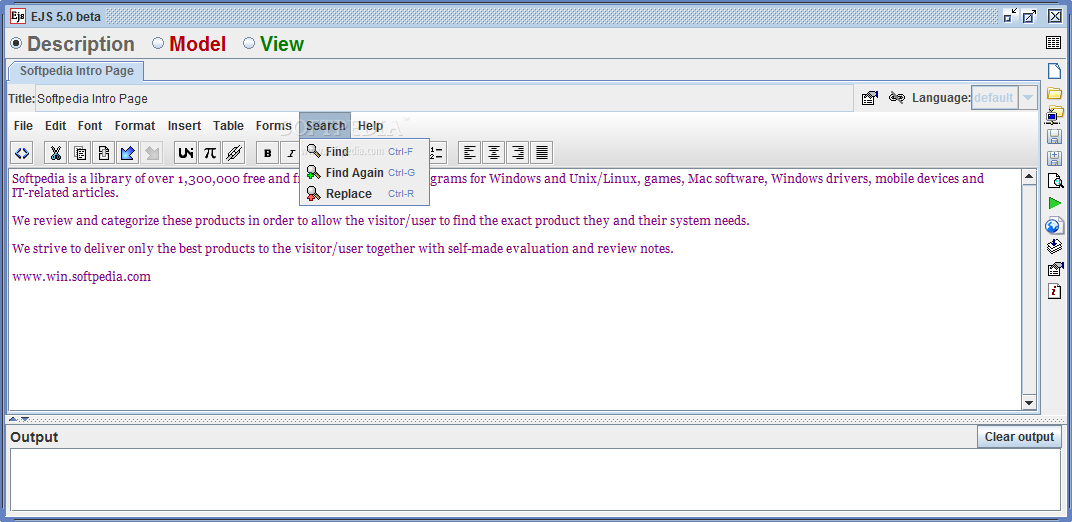Click the Clear output button
The height and width of the screenshot is (522, 1072).
click(1019, 437)
